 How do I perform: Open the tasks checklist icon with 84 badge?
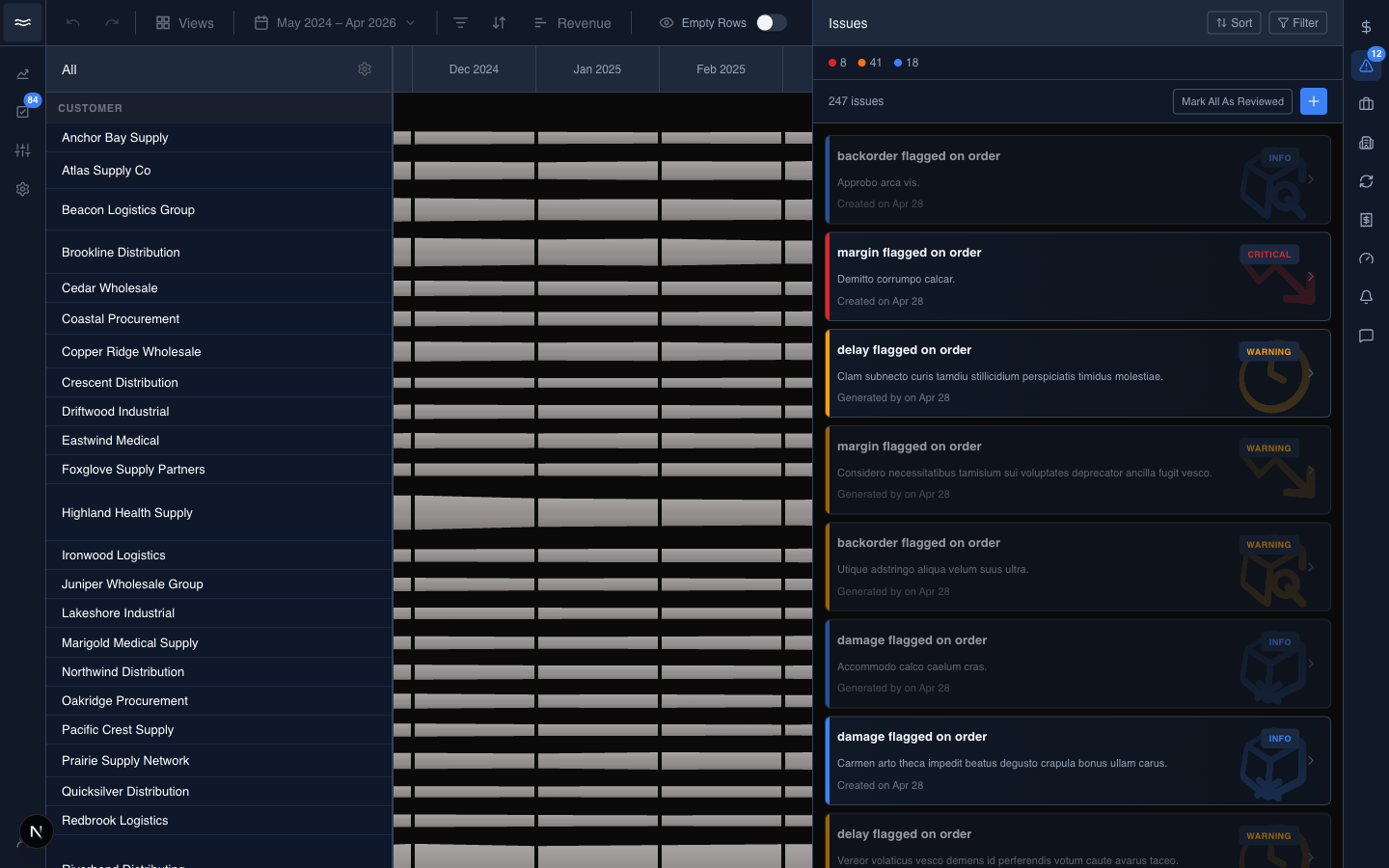point(23,112)
